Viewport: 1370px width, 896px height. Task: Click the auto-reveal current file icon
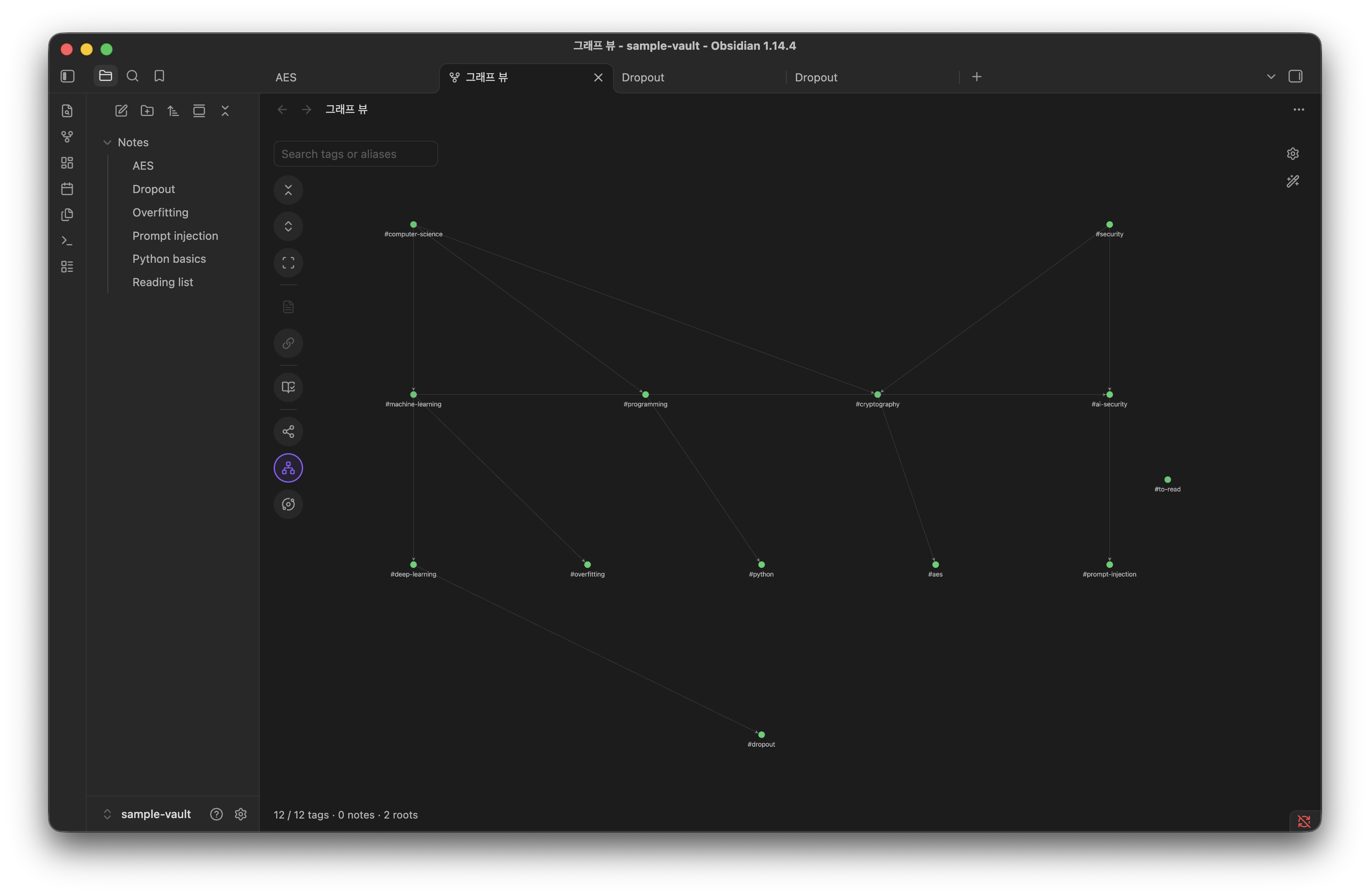click(x=199, y=110)
